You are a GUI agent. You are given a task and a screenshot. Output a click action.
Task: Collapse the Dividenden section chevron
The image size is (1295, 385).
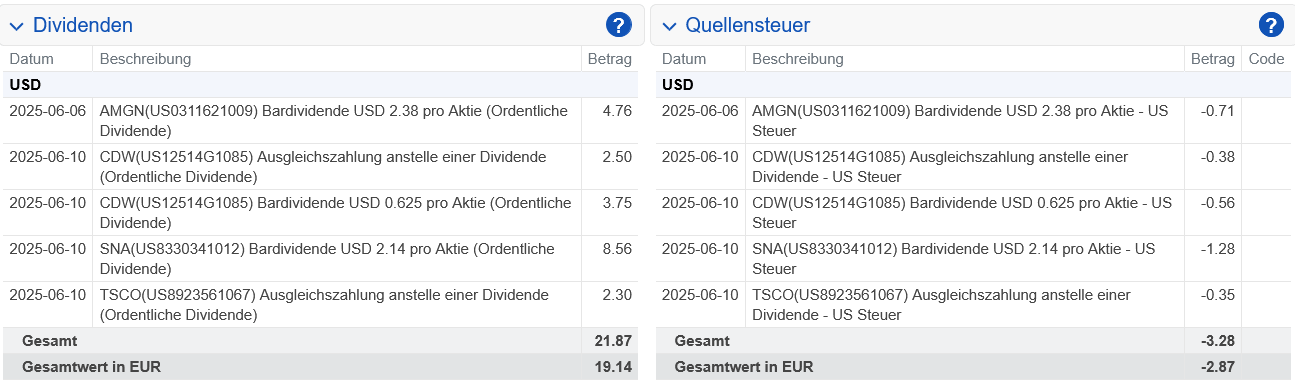[16, 26]
